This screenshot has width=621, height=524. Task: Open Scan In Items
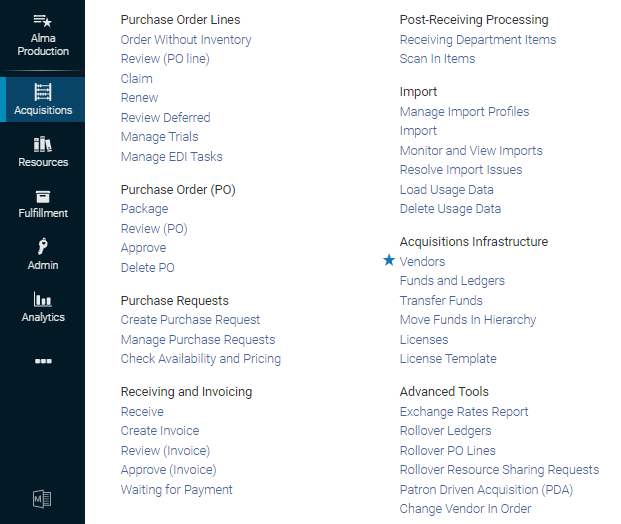click(x=437, y=59)
